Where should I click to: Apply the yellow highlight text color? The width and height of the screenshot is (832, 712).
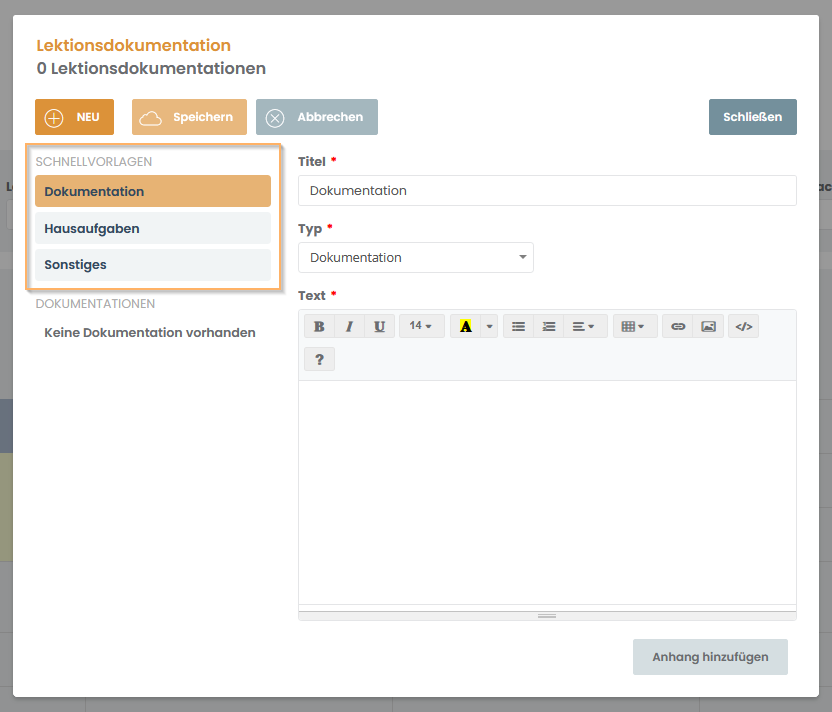[x=465, y=326]
